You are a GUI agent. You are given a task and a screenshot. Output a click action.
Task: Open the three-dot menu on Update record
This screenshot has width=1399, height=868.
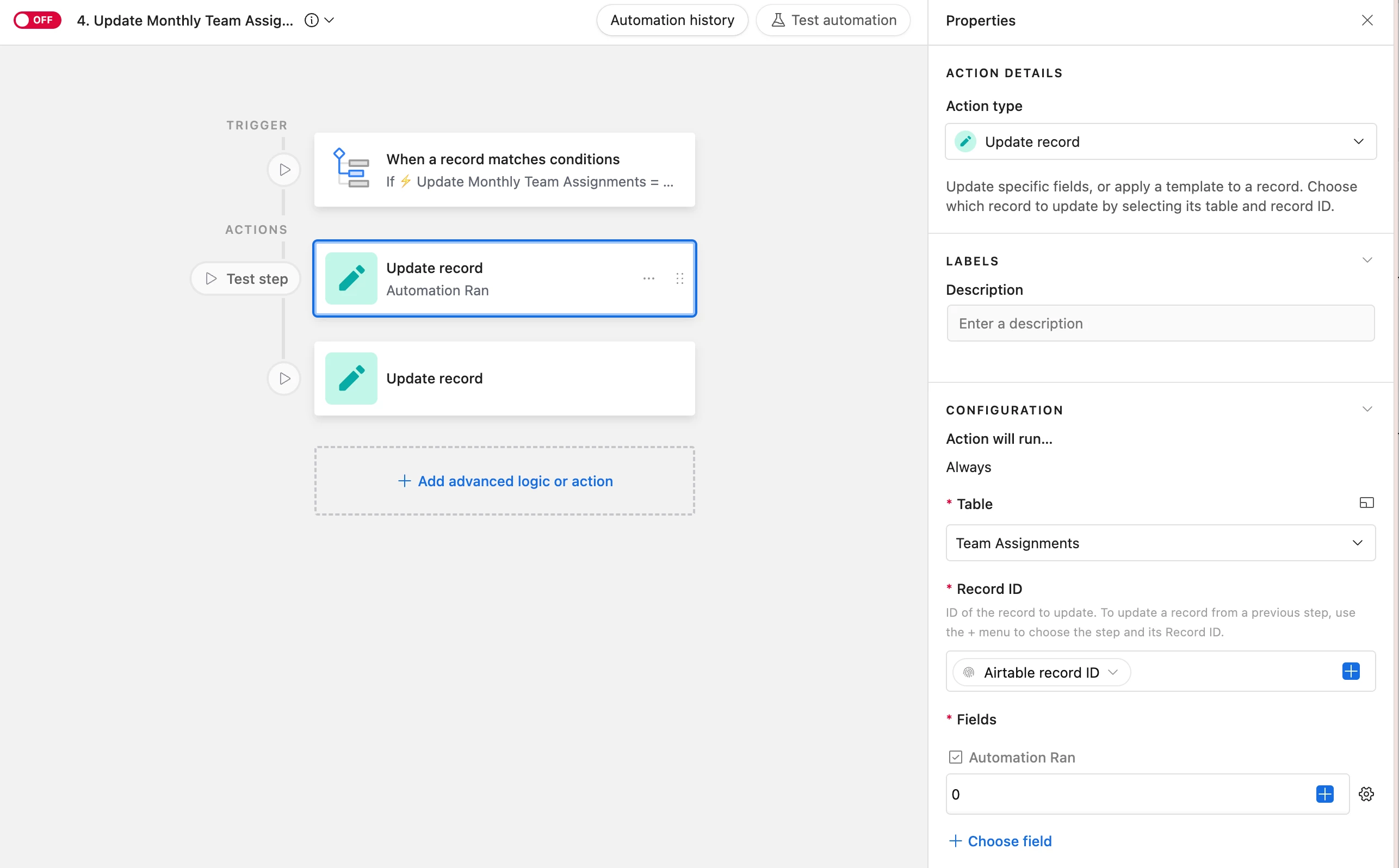(x=649, y=278)
